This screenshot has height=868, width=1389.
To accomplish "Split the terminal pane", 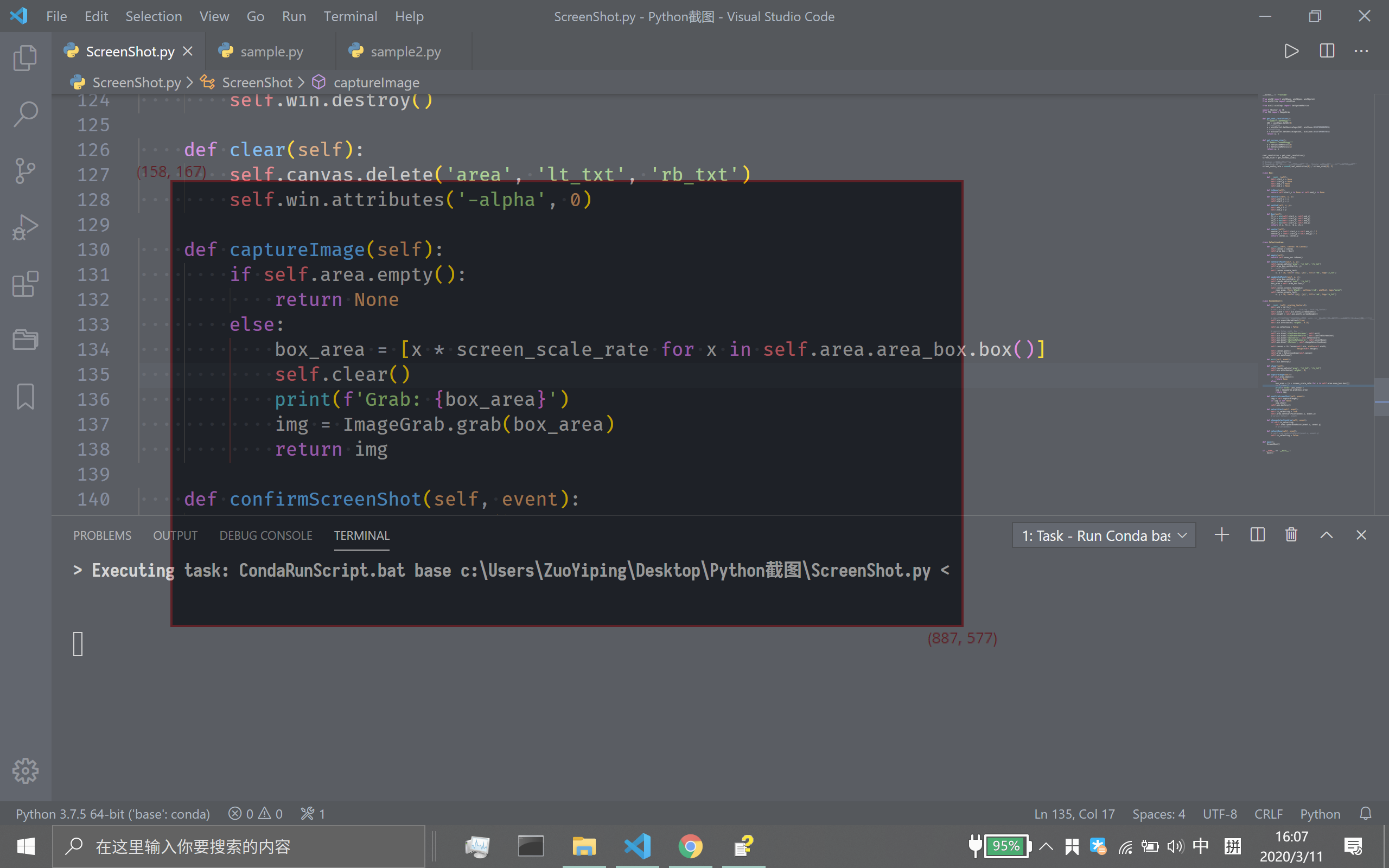I will [x=1257, y=534].
